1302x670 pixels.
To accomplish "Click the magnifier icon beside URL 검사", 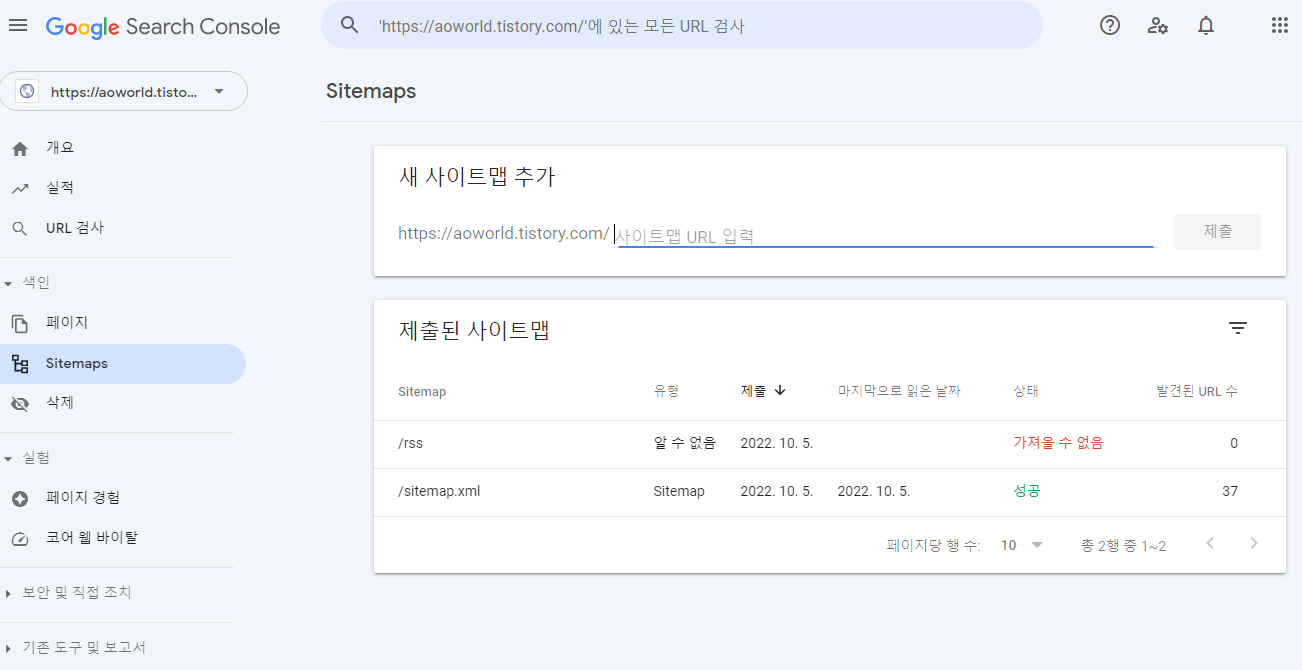I will [x=20, y=229].
